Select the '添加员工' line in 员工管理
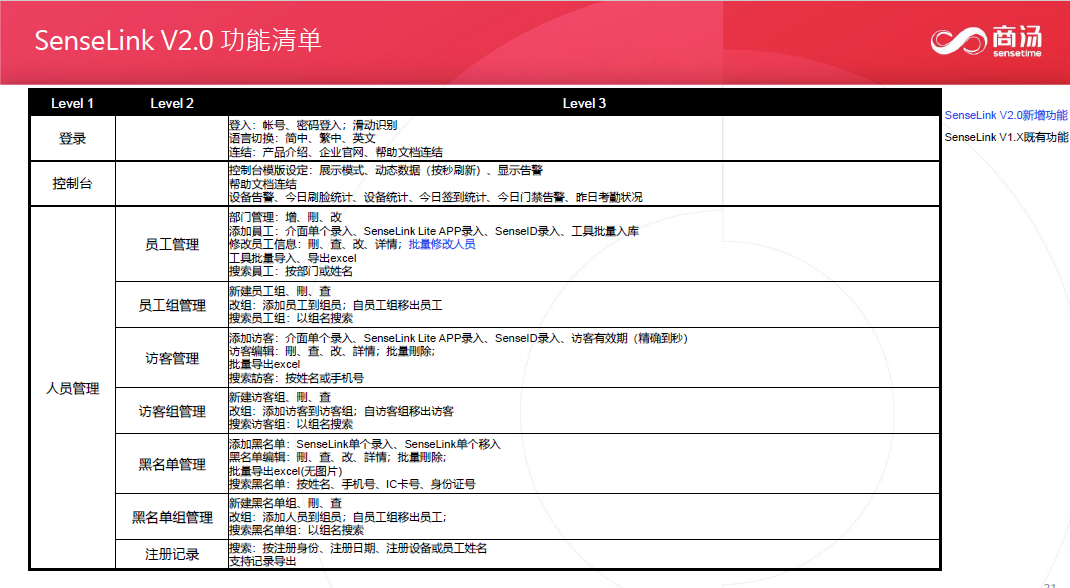Screen dimensions: 1070x588 coord(433,231)
